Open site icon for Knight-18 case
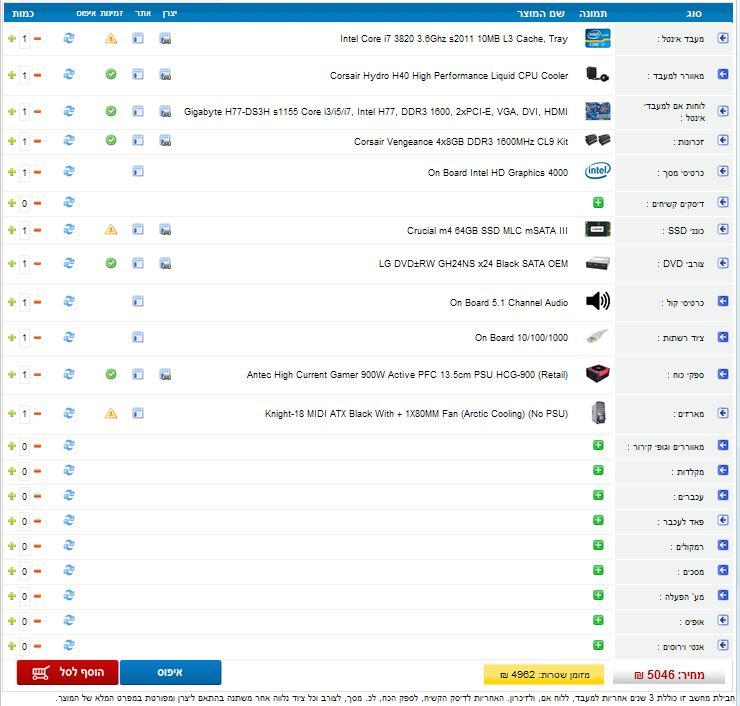This screenshot has width=740, height=706. [138, 413]
